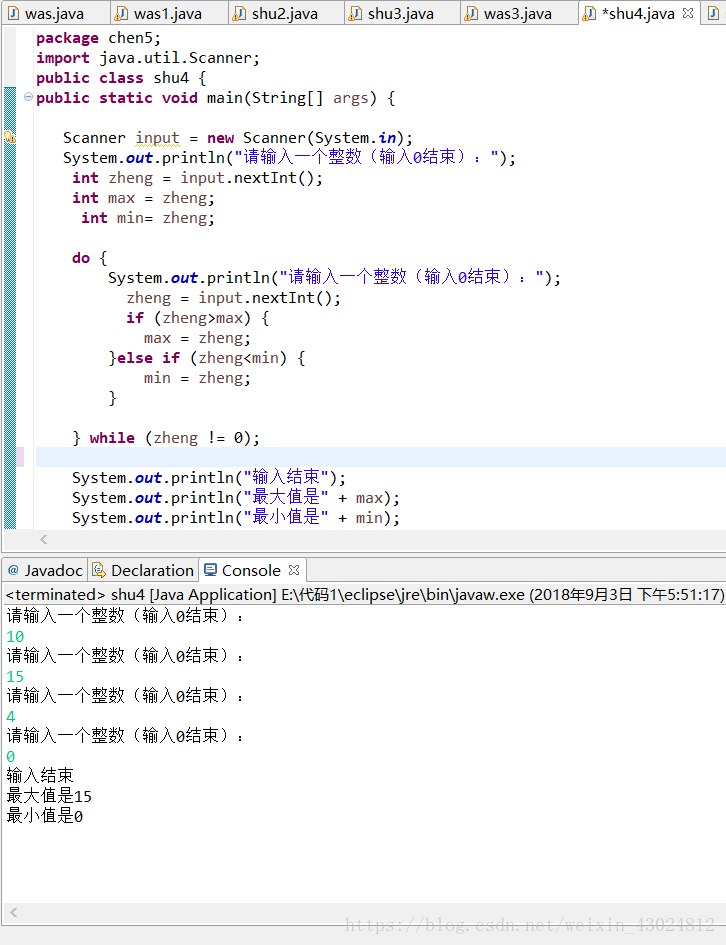Click the terminated shu4 console header text
Image resolution: width=726 pixels, height=945 pixels.
pos(365,595)
